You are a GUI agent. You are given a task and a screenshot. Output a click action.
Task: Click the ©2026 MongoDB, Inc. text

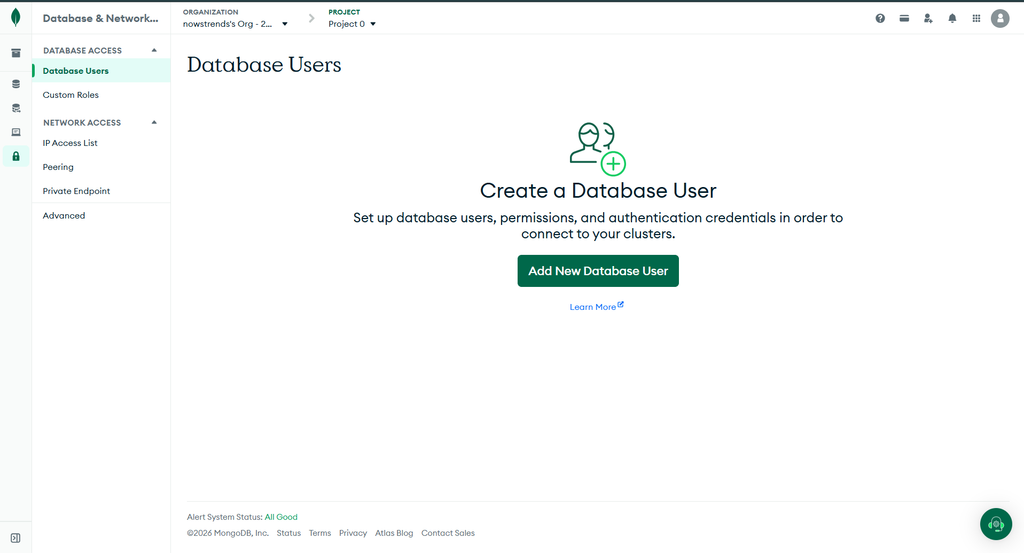[228, 533]
